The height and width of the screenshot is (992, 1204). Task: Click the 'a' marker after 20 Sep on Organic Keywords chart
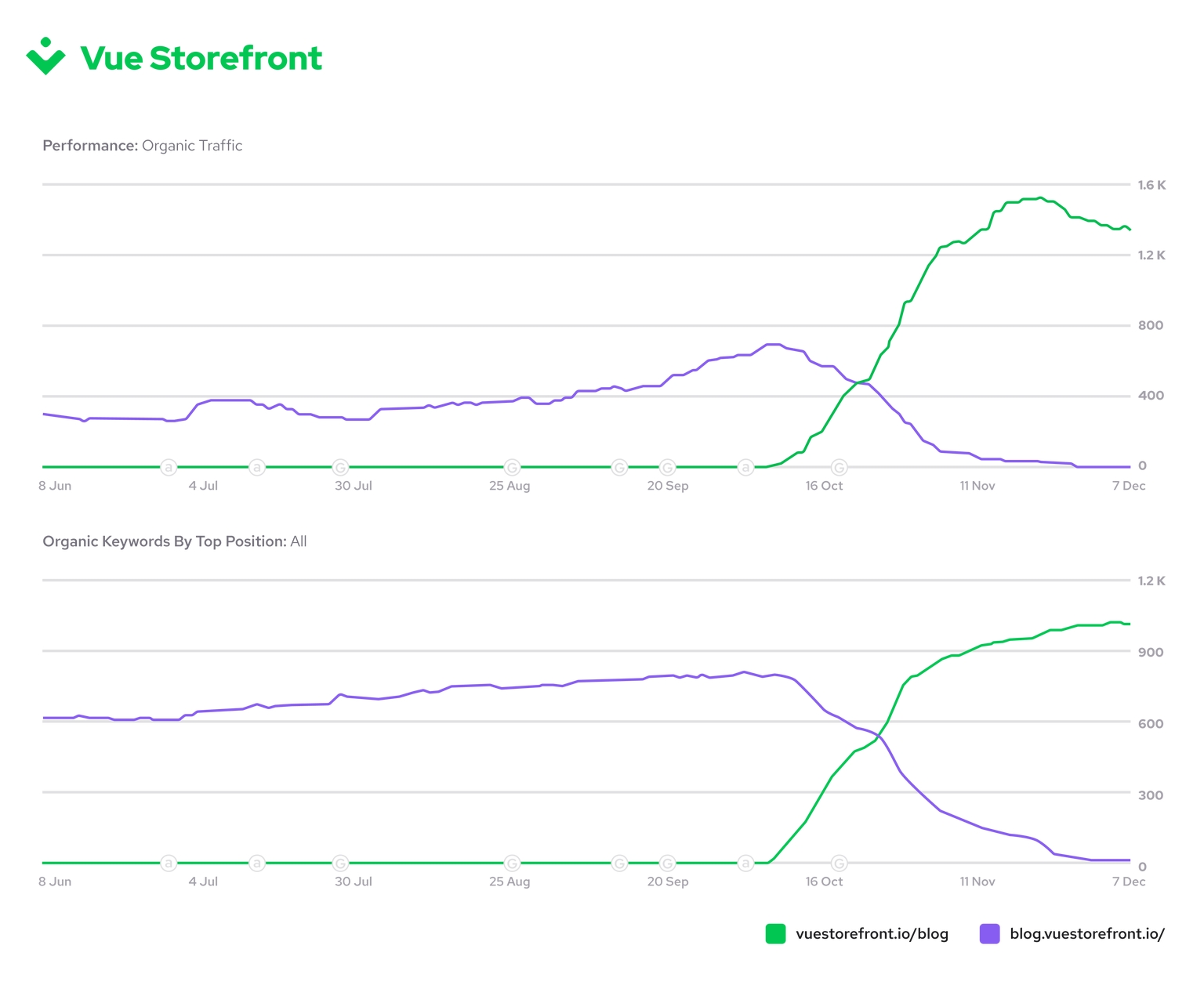pyautogui.click(x=745, y=863)
